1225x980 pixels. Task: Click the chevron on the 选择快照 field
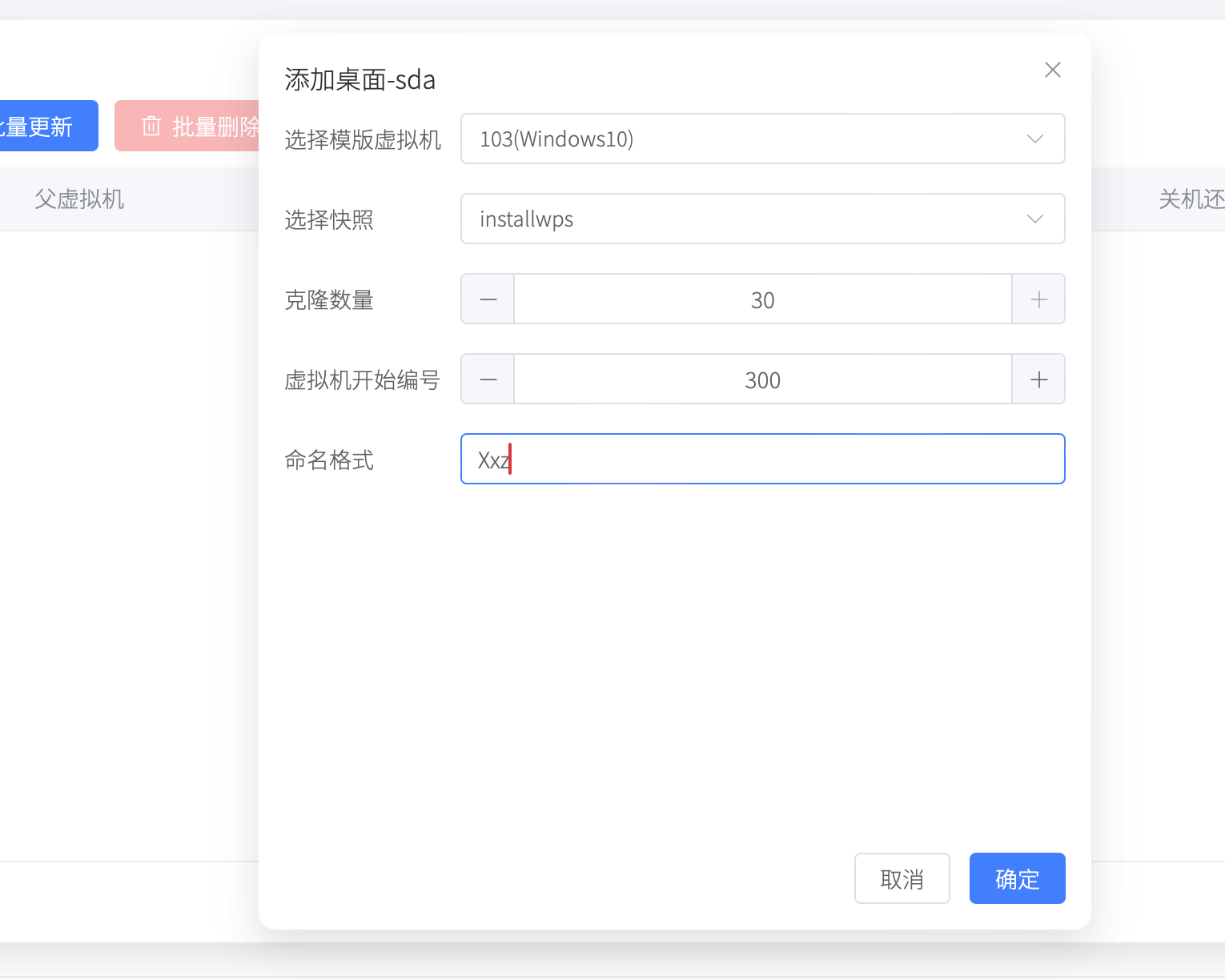click(x=1034, y=219)
